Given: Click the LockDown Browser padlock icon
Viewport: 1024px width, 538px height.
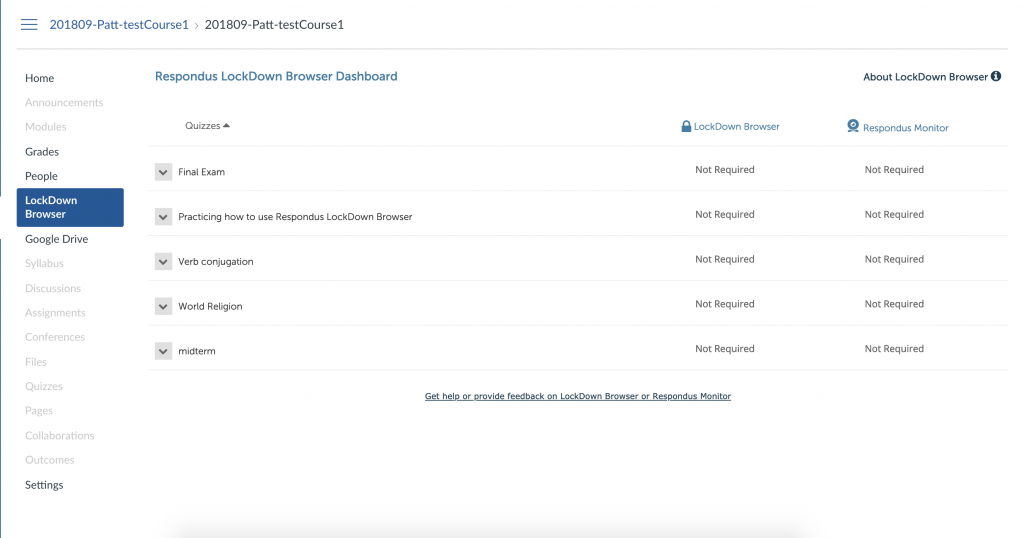Looking at the screenshot, I should coord(686,127).
